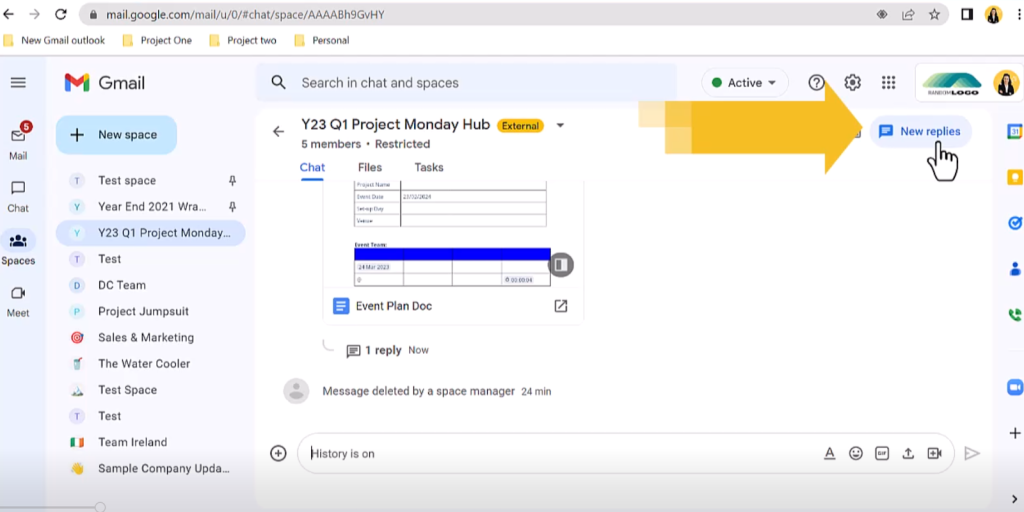Select the Project Jumpsuit space

pos(150,312)
